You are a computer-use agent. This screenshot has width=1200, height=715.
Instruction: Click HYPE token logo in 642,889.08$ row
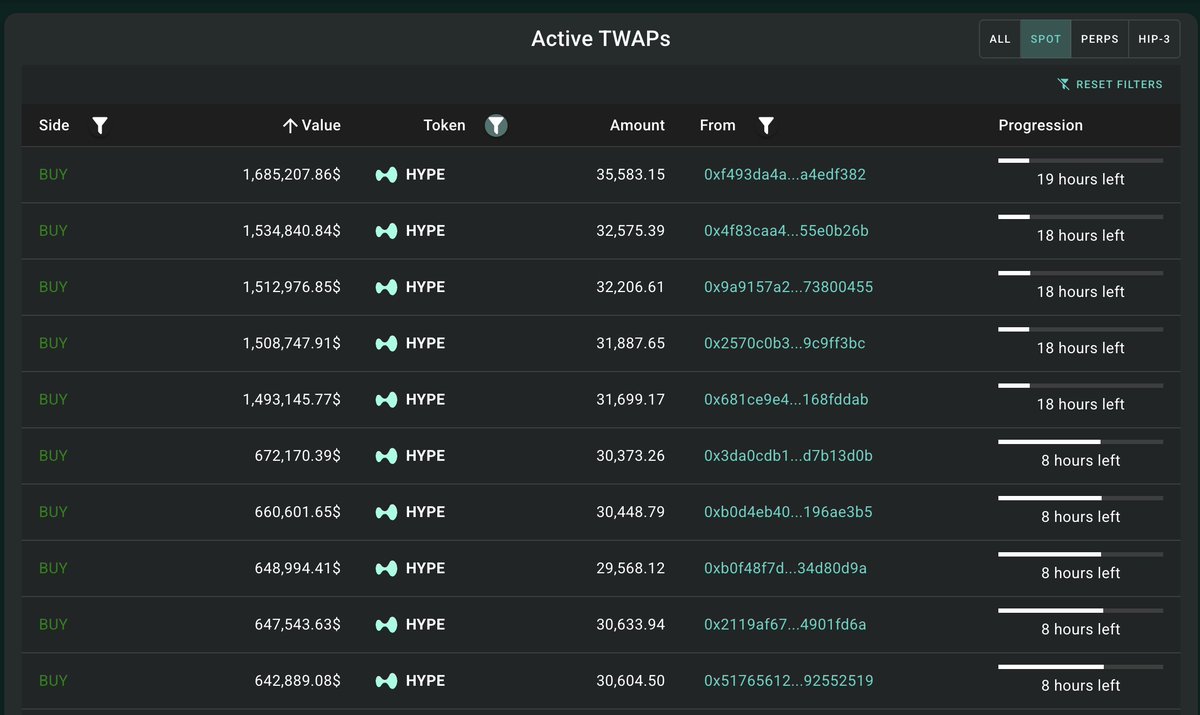[386, 681]
